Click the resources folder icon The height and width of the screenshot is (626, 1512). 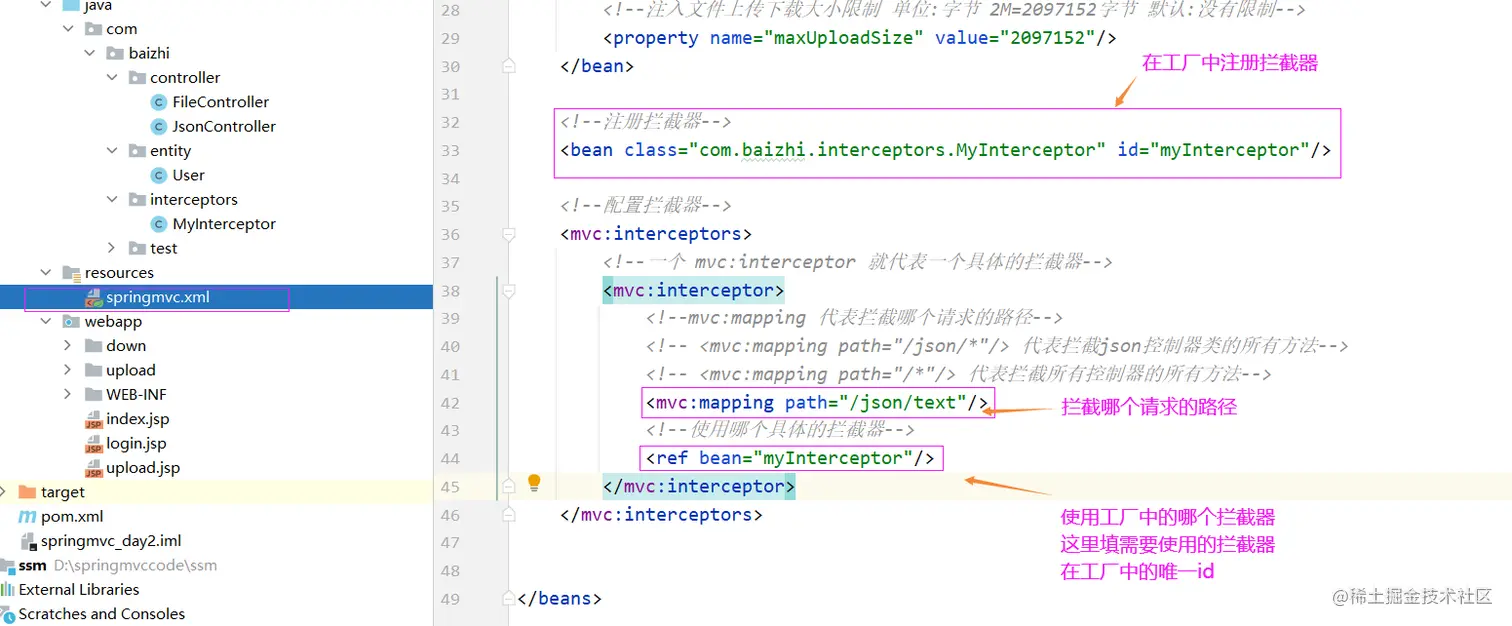point(71,273)
